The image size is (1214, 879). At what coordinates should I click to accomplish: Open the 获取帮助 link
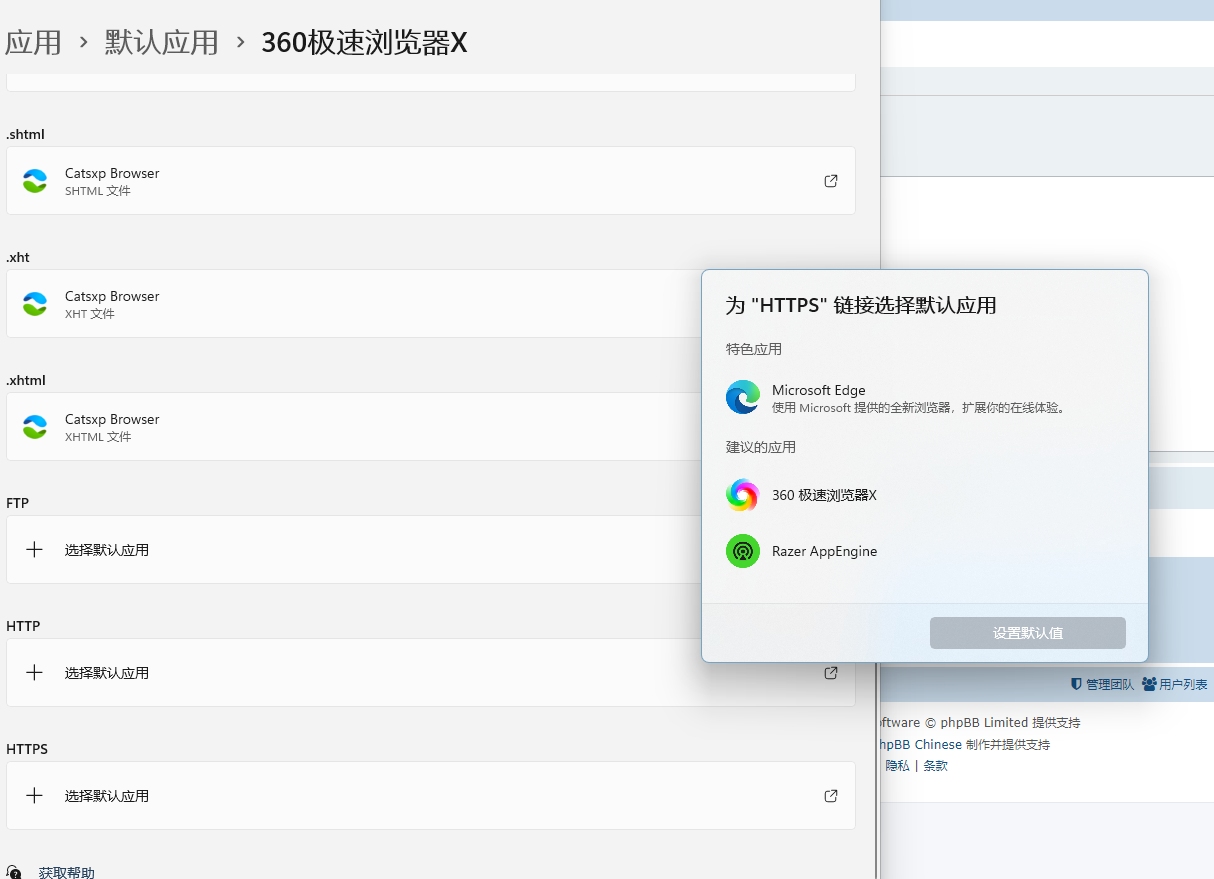click(x=67, y=873)
